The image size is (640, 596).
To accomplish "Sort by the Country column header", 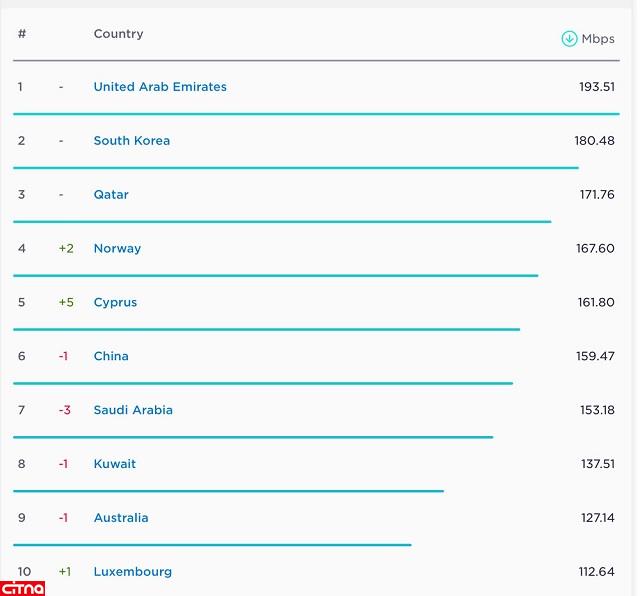I will (x=118, y=34).
